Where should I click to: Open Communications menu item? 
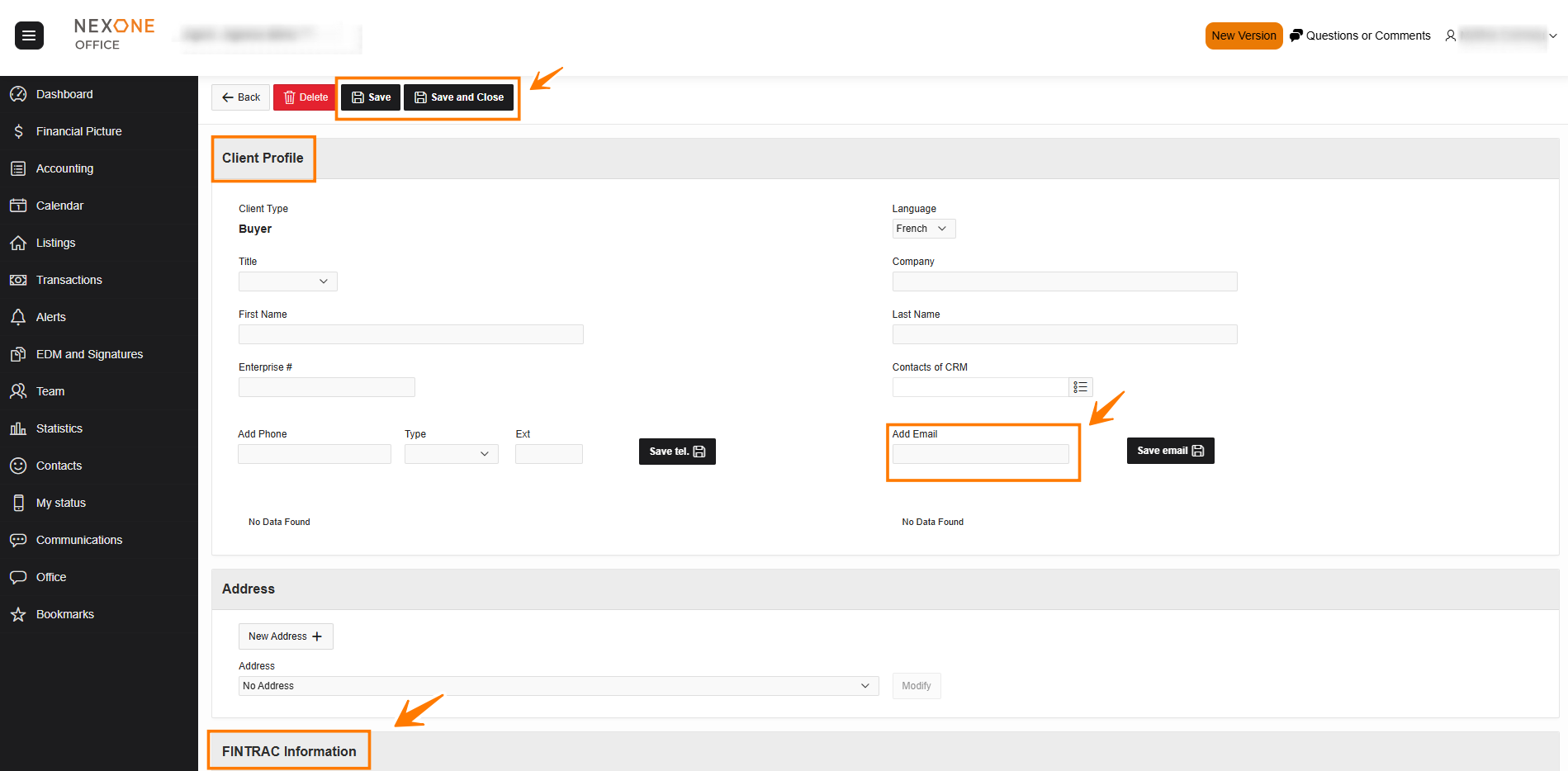[x=79, y=540]
